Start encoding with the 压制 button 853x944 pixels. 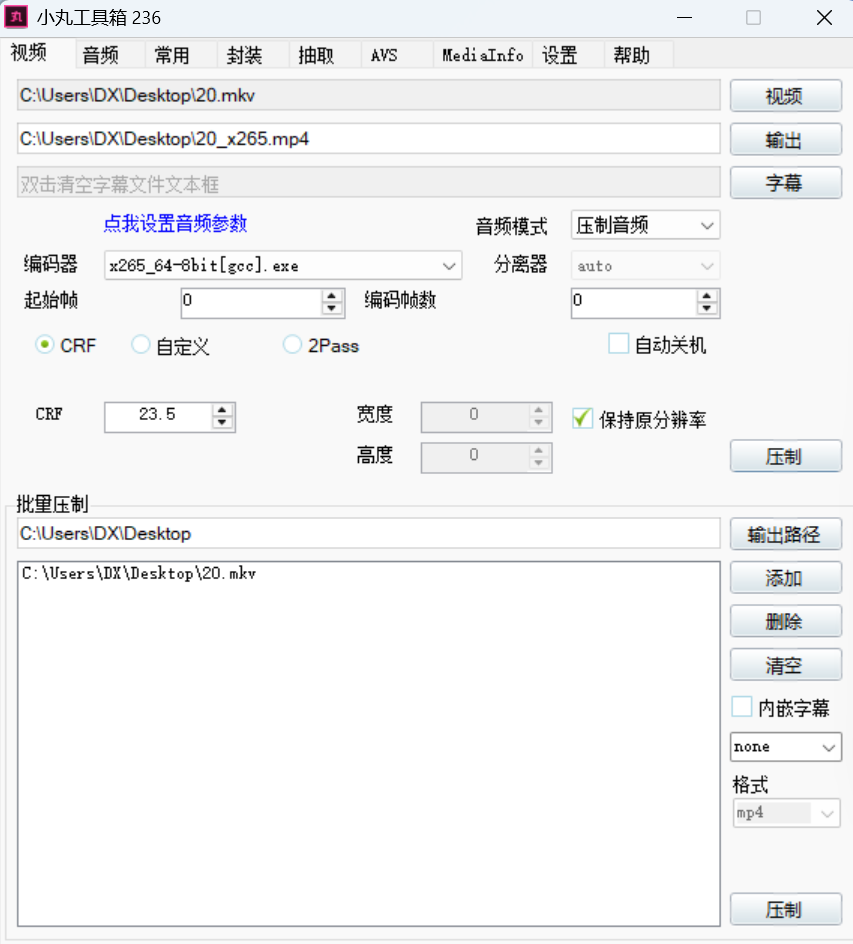(785, 456)
